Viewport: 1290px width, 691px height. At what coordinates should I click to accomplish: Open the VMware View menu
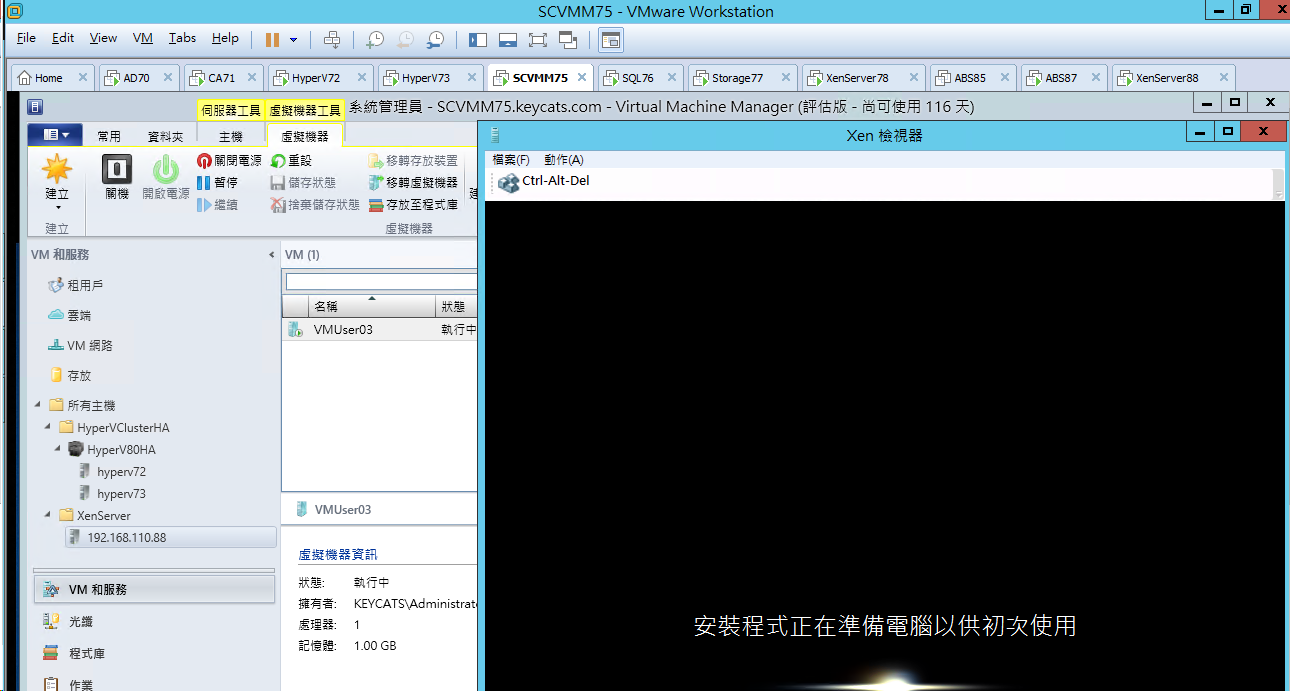tap(103, 38)
